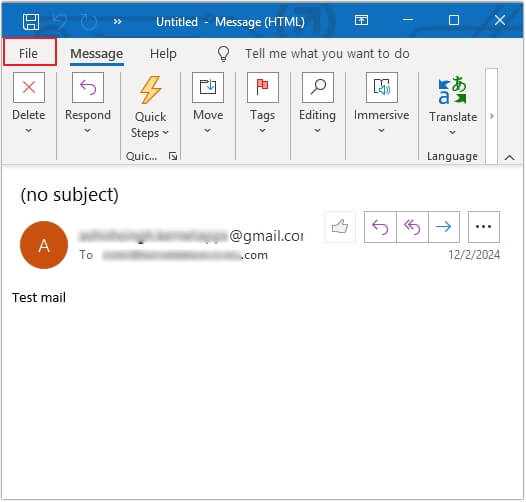Expand the Translate dropdown arrow
The height and width of the screenshot is (502, 526).
453,133
